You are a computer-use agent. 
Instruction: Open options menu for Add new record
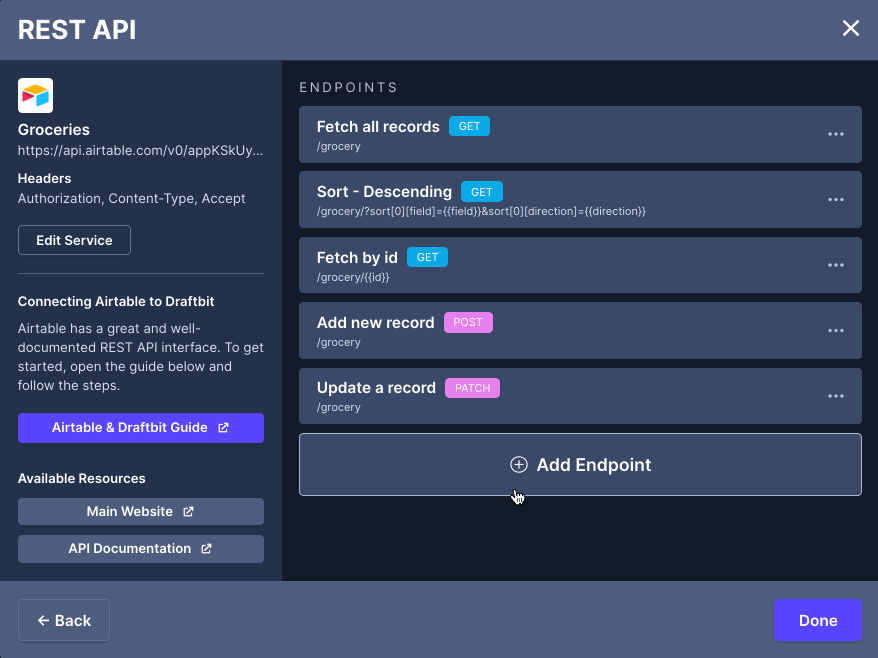click(835, 330)
